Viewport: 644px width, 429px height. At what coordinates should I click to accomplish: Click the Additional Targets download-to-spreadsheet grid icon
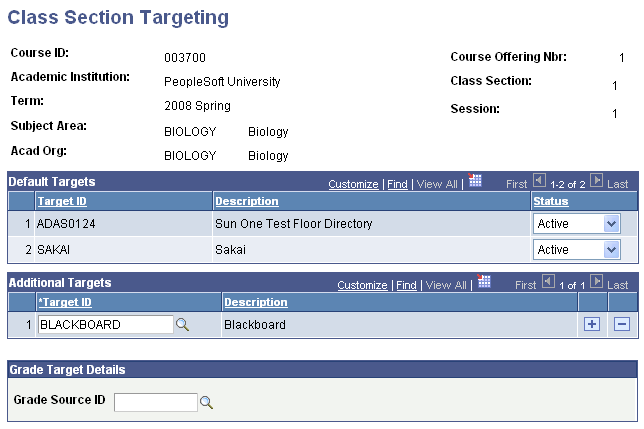[x=484, y=281]
